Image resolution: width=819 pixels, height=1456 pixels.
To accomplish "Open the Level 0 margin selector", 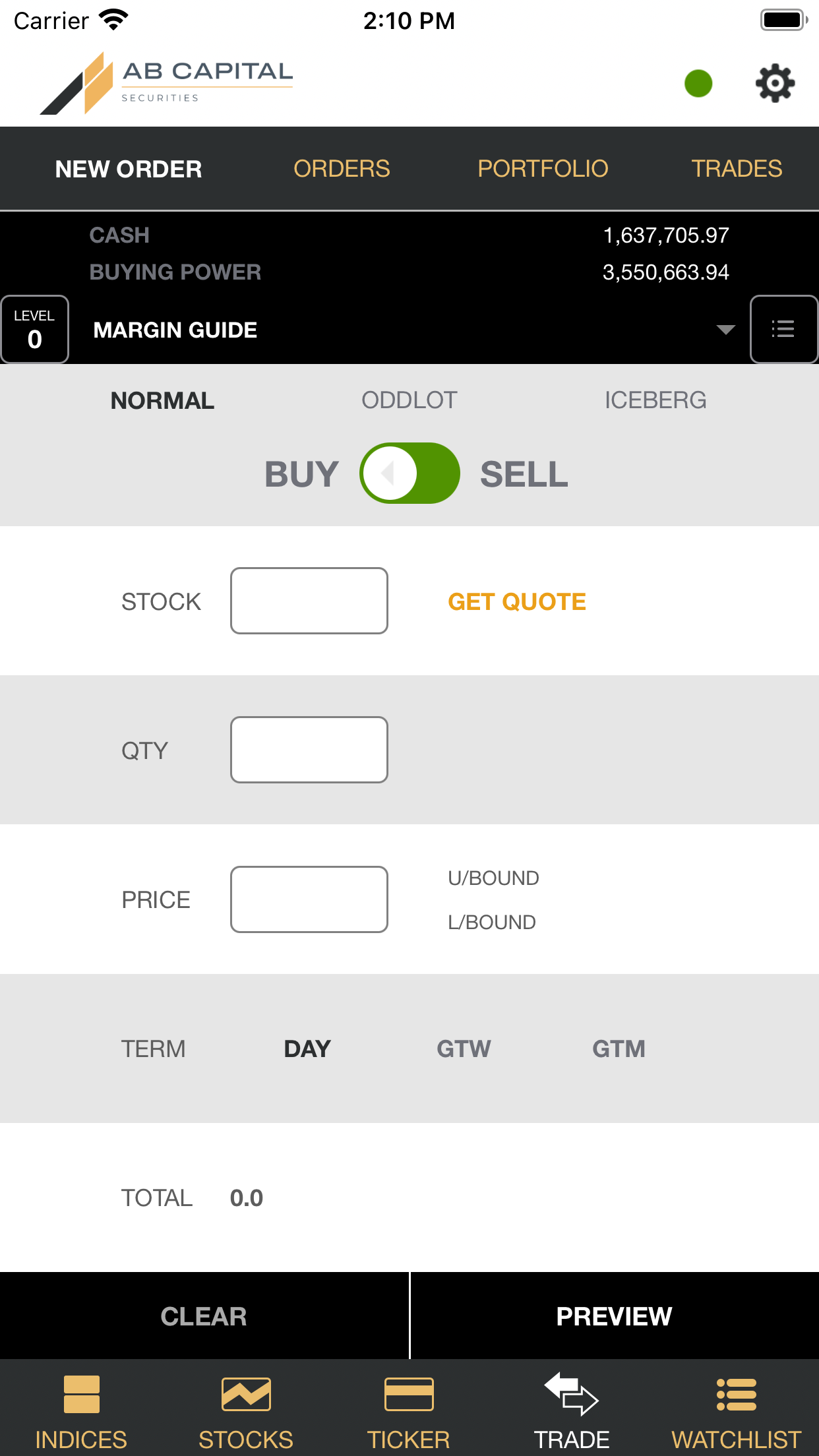I will (x=34, y=329).
